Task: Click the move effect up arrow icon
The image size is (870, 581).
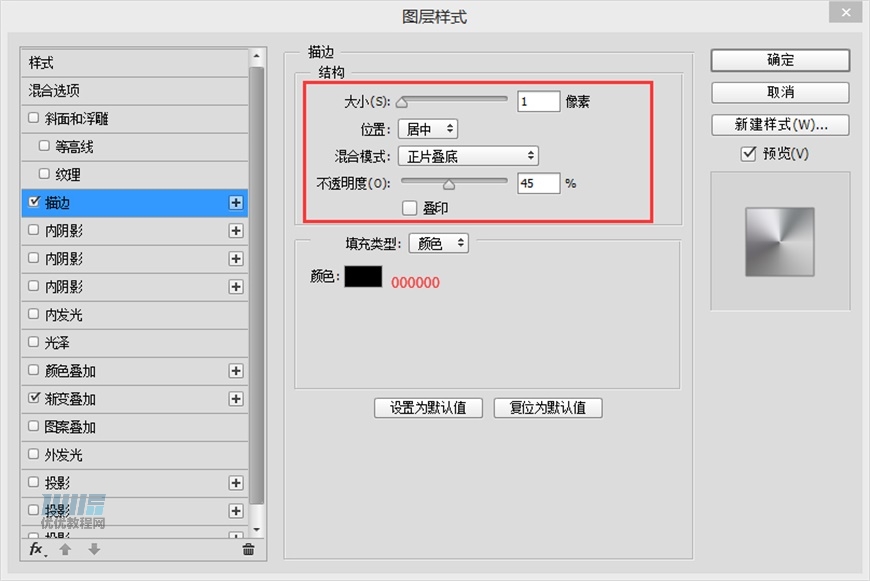Action: [x=66, y=550]
